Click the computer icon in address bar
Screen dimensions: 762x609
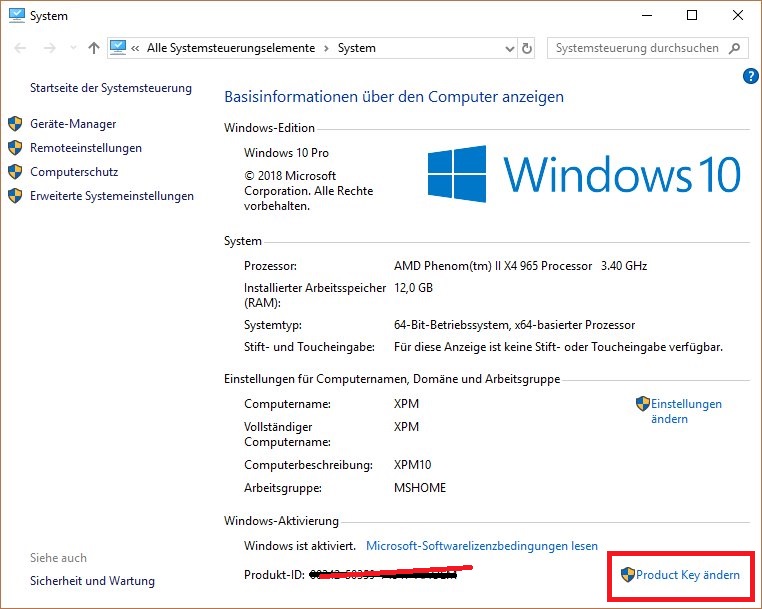[x=118, y=48]
